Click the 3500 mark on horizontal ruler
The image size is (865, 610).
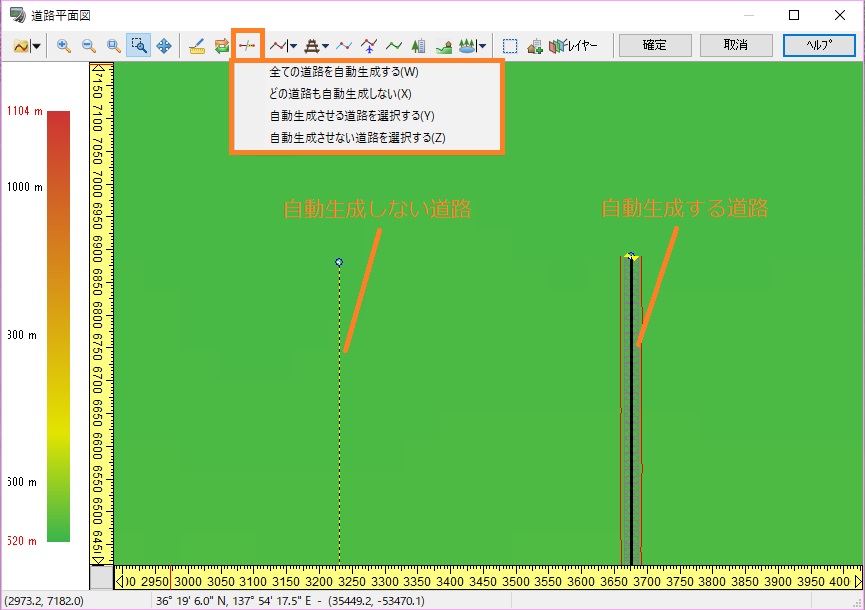(x=515, y=581)
